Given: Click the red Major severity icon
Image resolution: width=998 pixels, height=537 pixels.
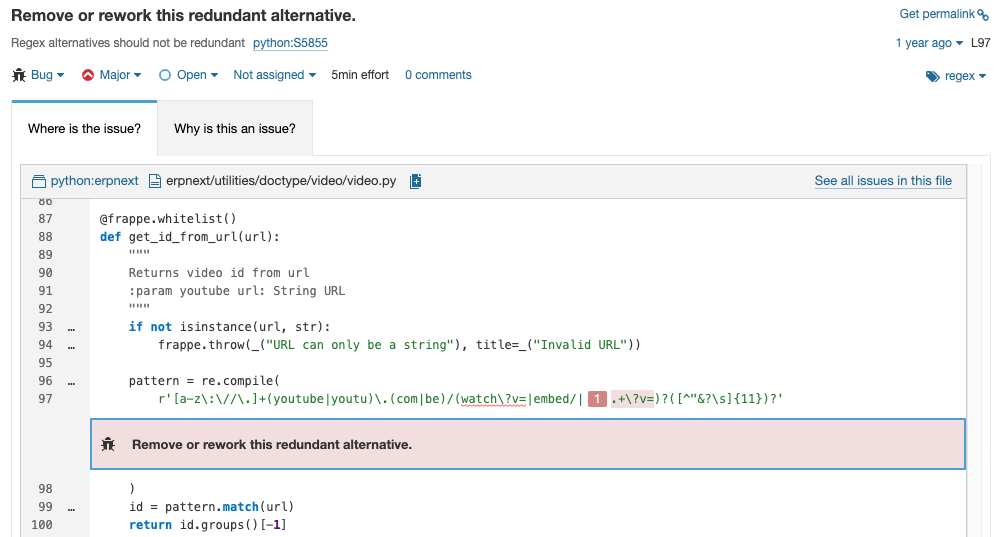Looking at the screenshot, I should tap(88, 75).
